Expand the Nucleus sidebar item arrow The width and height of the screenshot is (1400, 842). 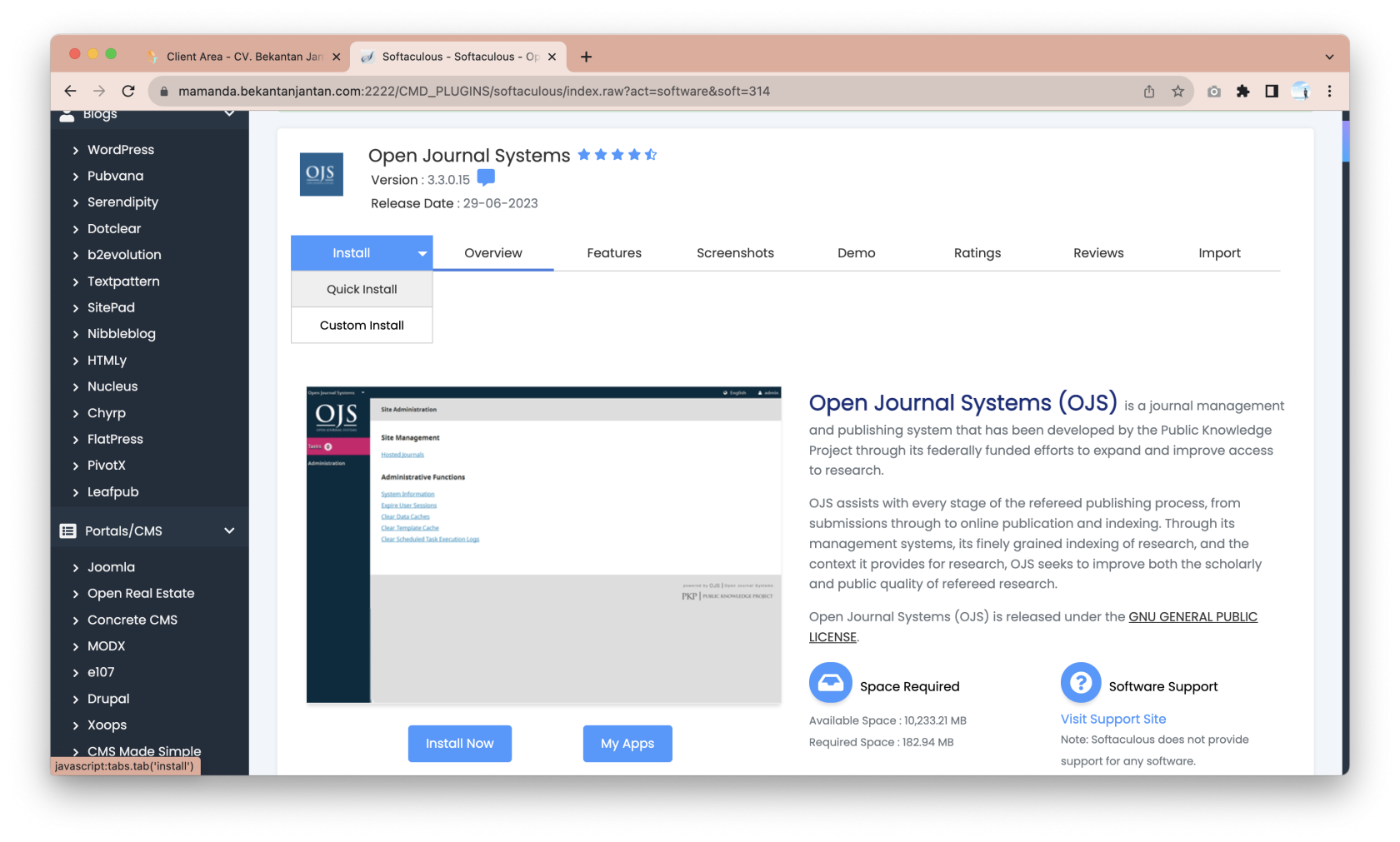pos(76,387)
